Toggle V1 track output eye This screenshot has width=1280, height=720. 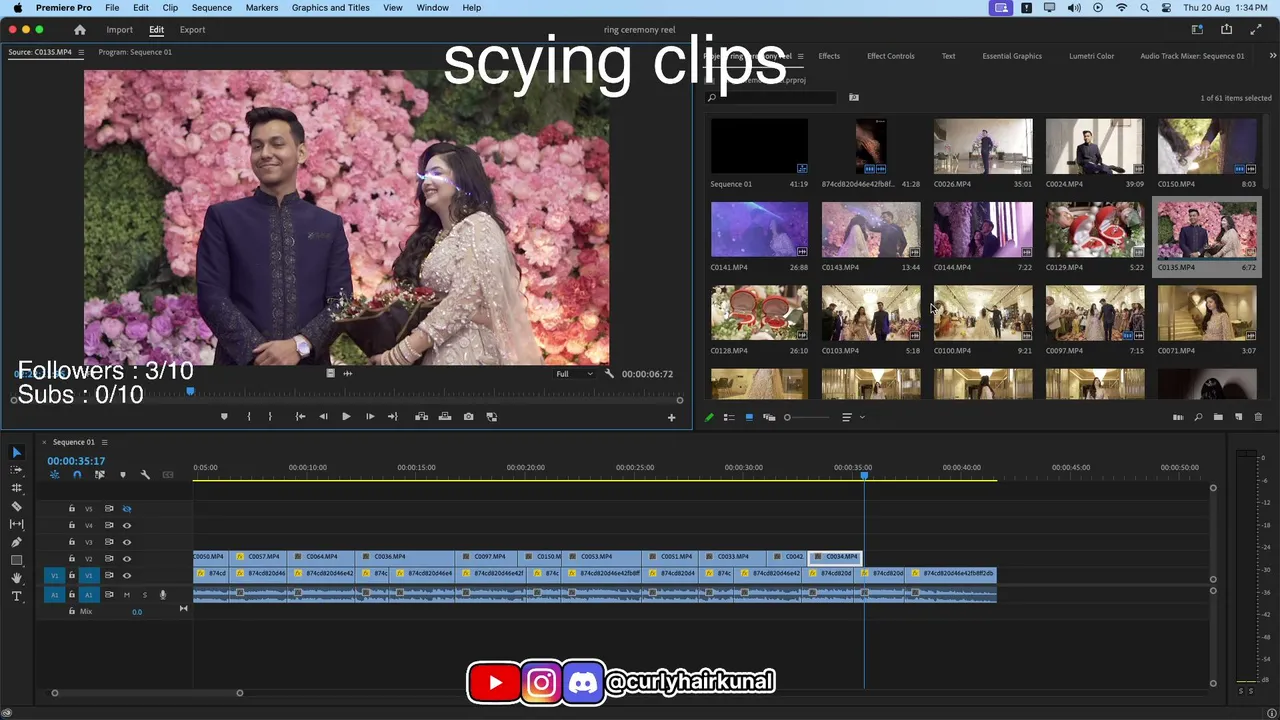[127, 576]
